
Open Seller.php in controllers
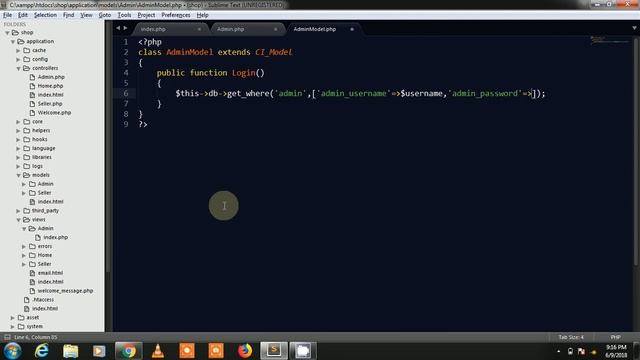pos(50,104)
